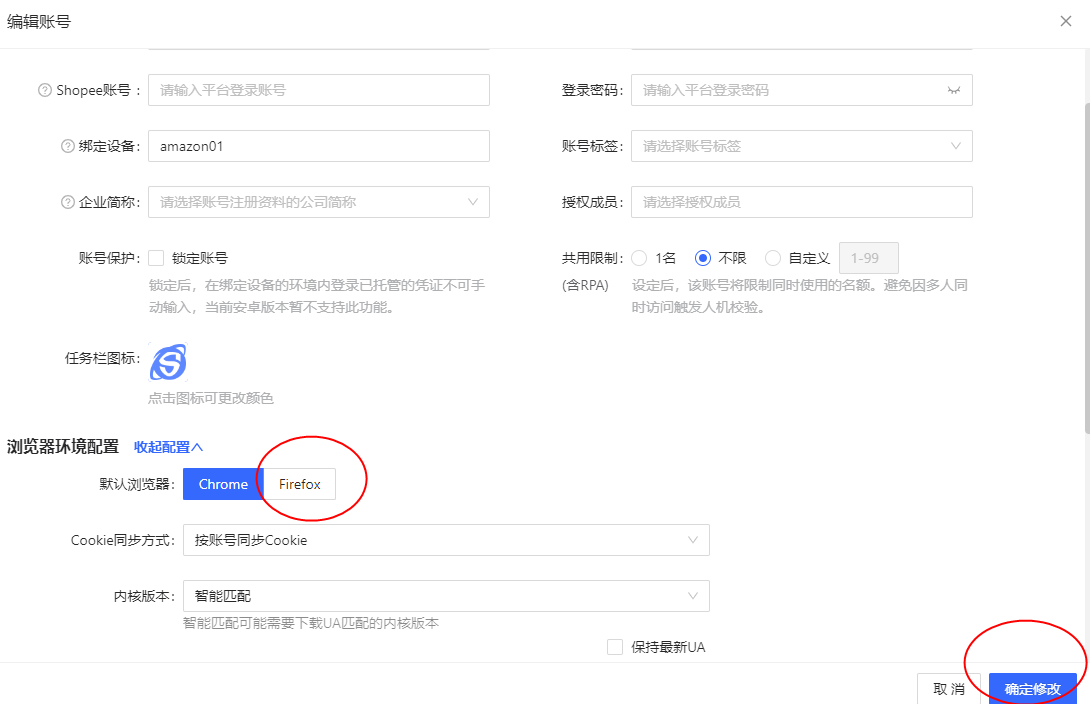The height and width of the screenshot is (704, 1090).
Task: Toggle password visibility eye icon
Action: point(953,90)
